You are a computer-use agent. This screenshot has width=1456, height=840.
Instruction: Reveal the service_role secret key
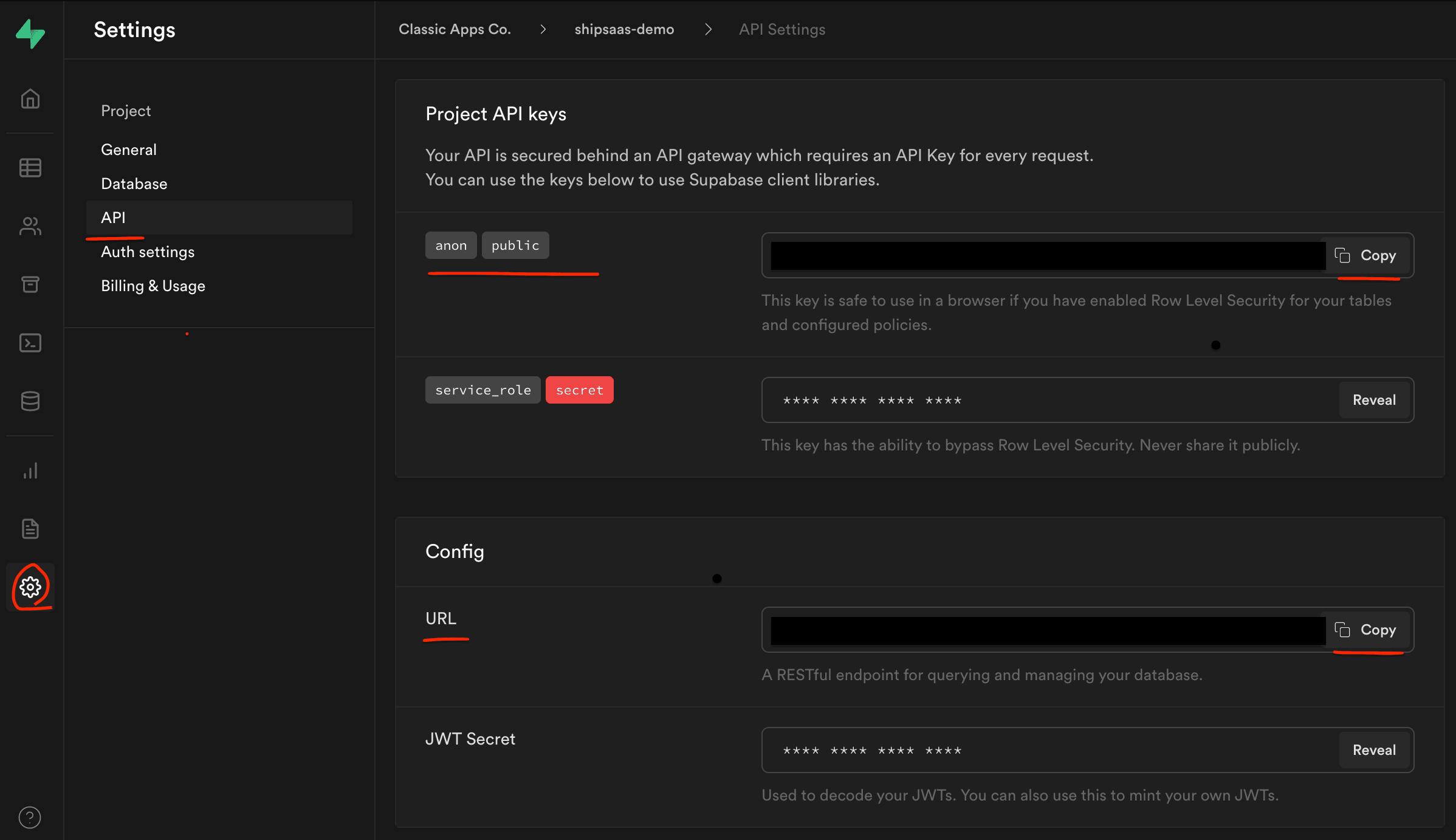[x=1373, y=399]
